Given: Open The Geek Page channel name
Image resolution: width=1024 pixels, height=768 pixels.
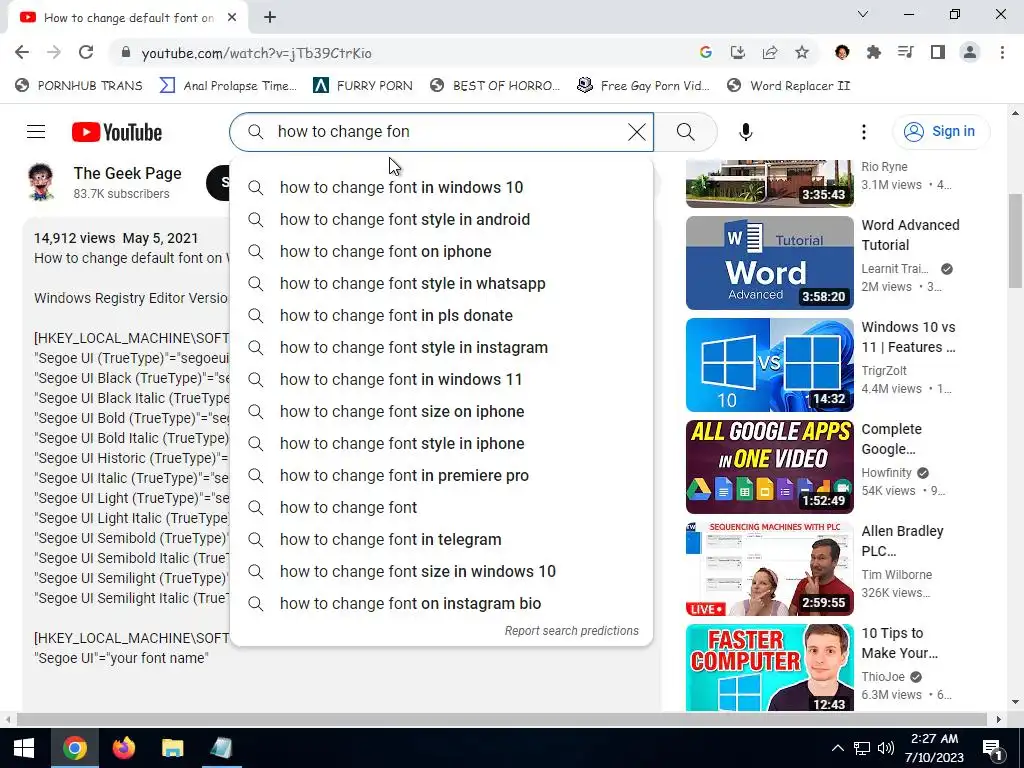Looking at the screenshot, I should 127,173.
